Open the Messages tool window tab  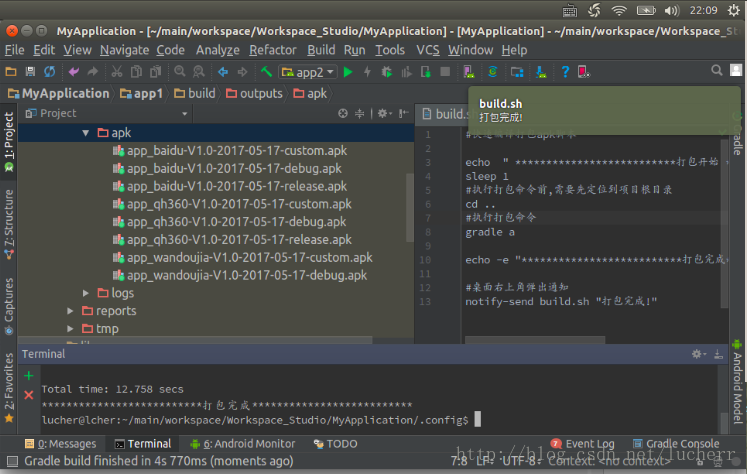[x=61, y=444]
